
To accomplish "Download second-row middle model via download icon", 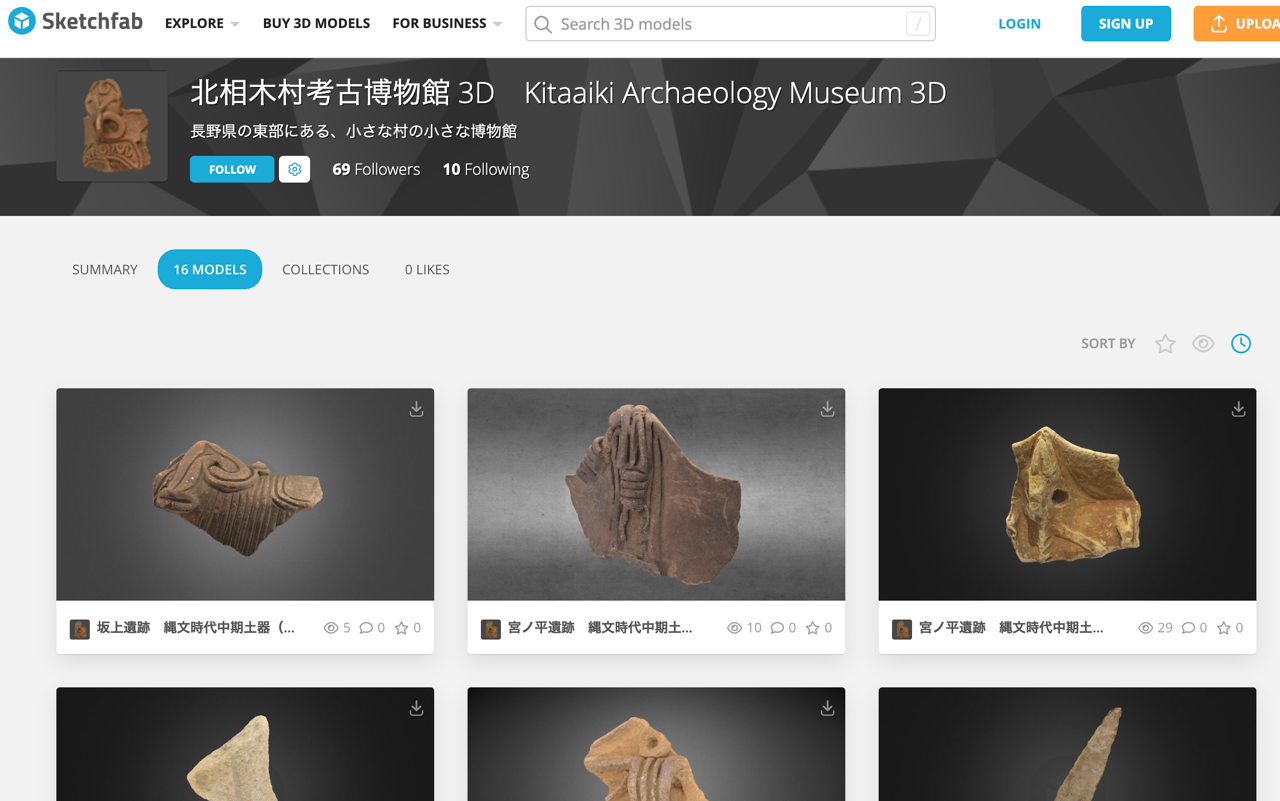I will [x=827, y=708].
